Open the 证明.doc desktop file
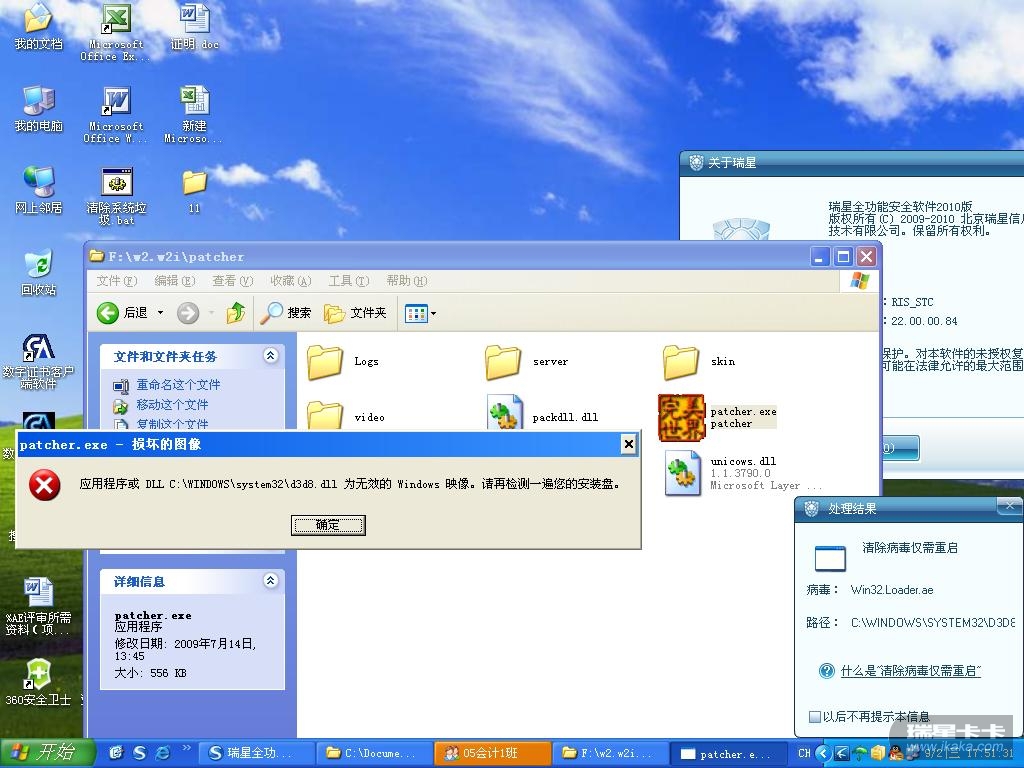The width and height of the screenshot is (1024, 768). (x=195, y=26)
